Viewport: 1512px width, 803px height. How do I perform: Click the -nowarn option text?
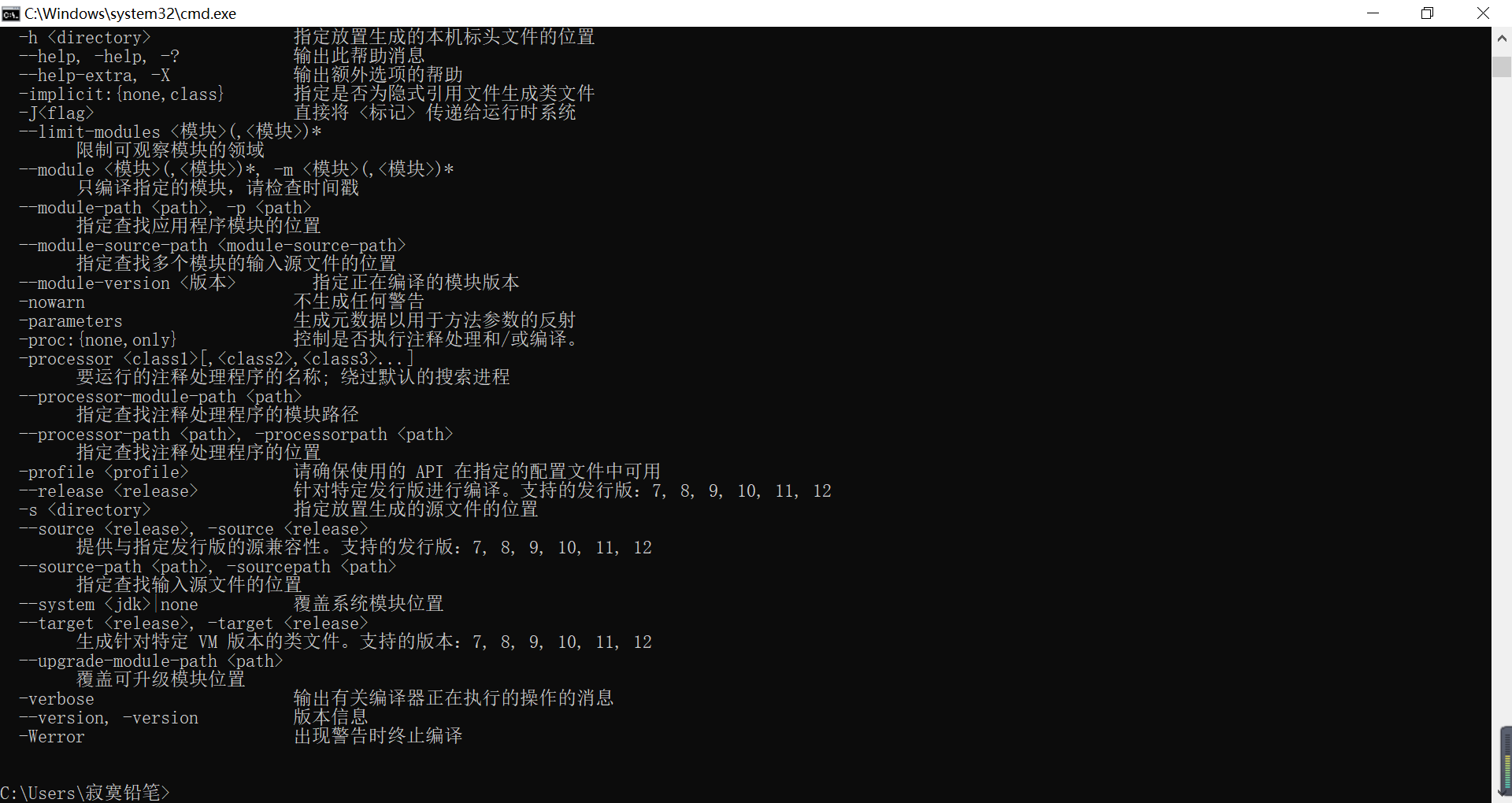[52, 302]
